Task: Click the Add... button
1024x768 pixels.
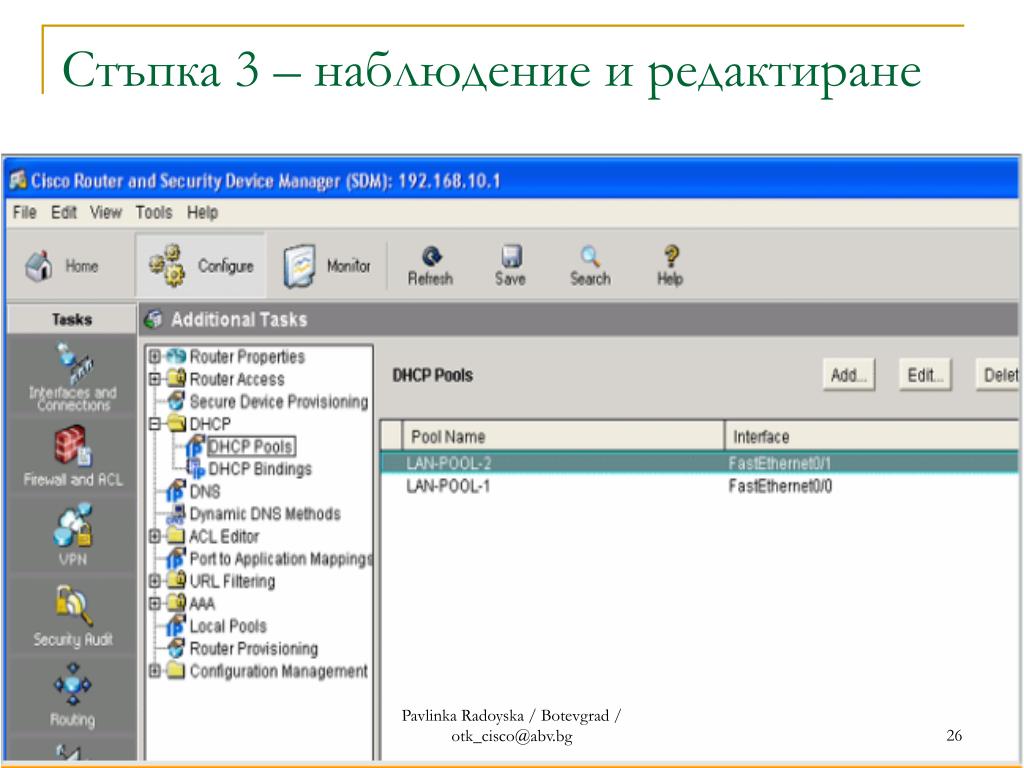Action: pyautogui.click(x=848, y=375)
